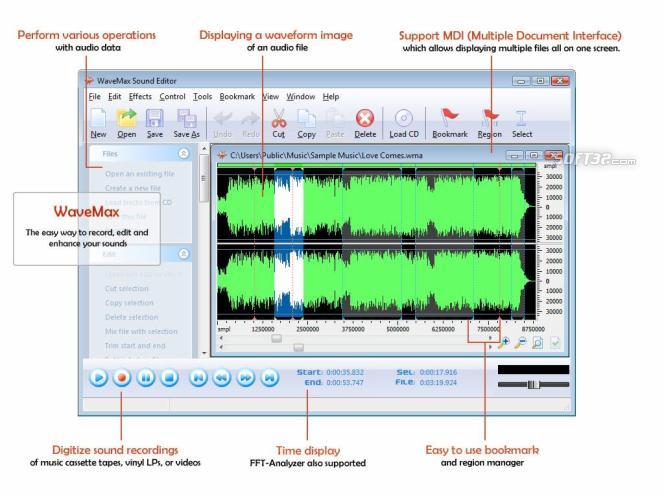Open the View menu
This screenshot has height=498, width=664.
(x=271, y=97)
